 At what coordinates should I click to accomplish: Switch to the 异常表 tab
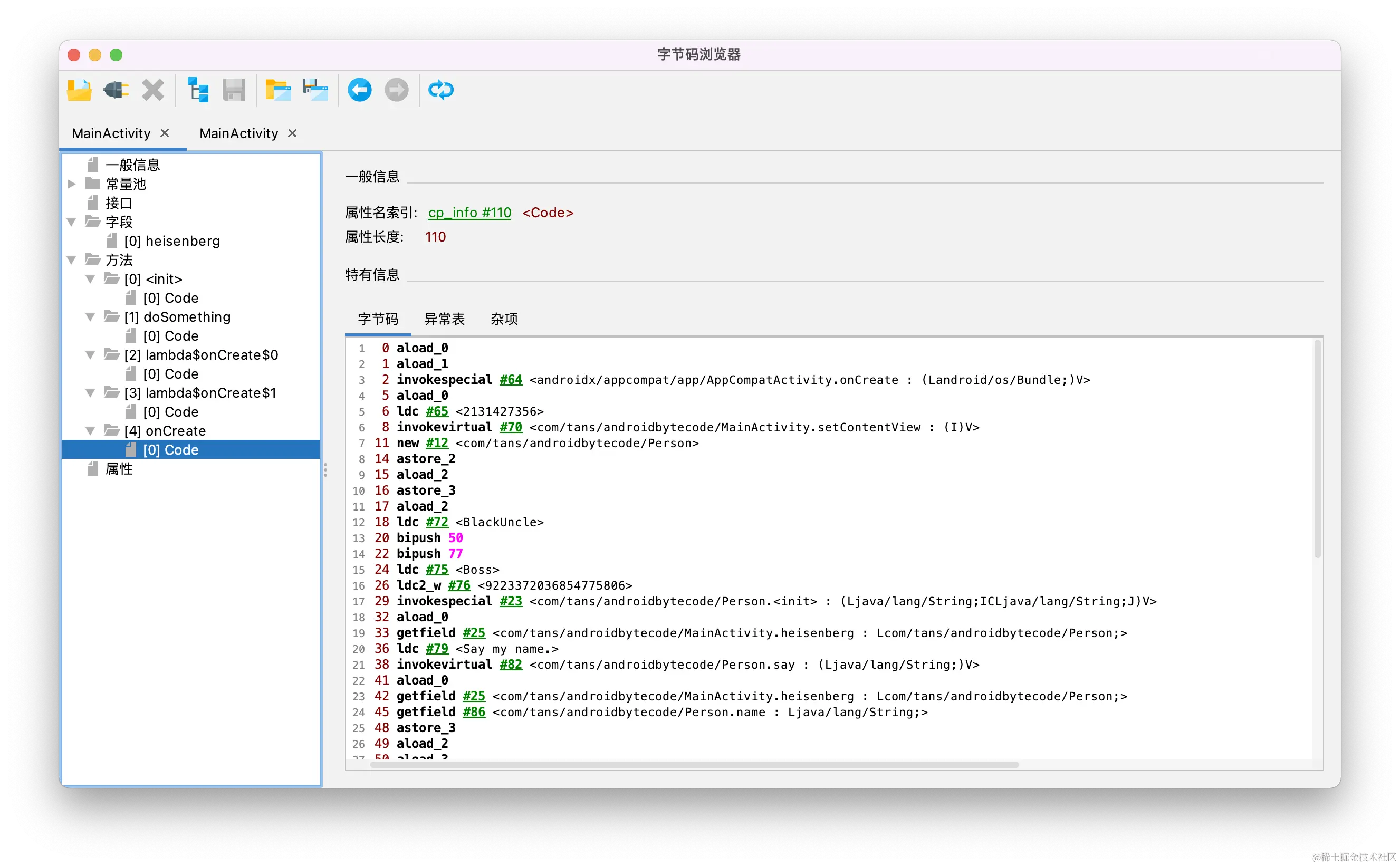tap(444, 319)
